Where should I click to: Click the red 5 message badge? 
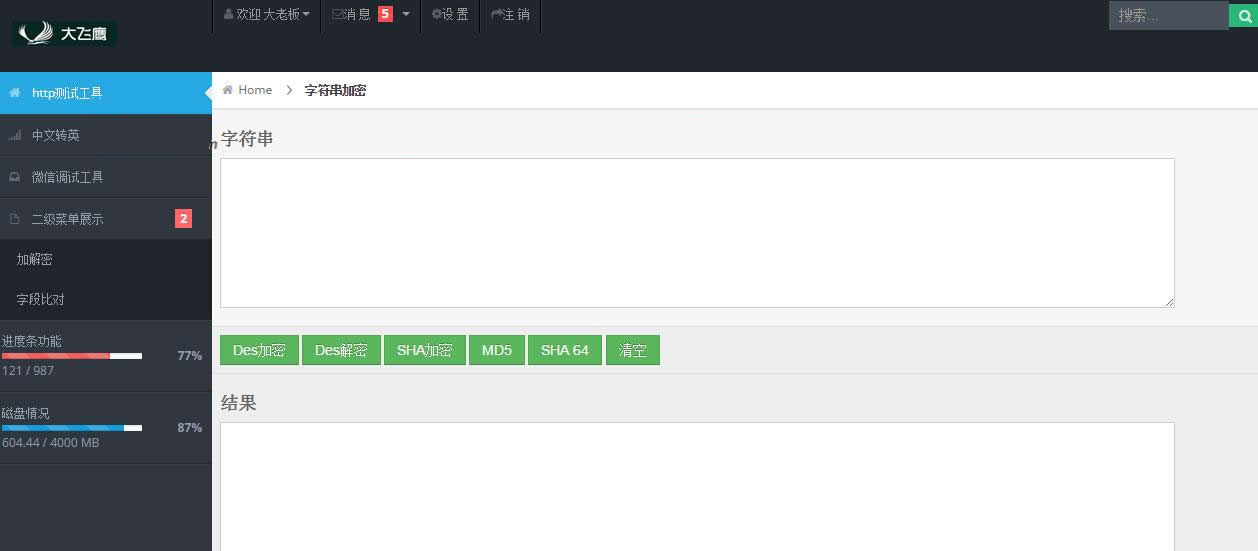tap(385, 14)
